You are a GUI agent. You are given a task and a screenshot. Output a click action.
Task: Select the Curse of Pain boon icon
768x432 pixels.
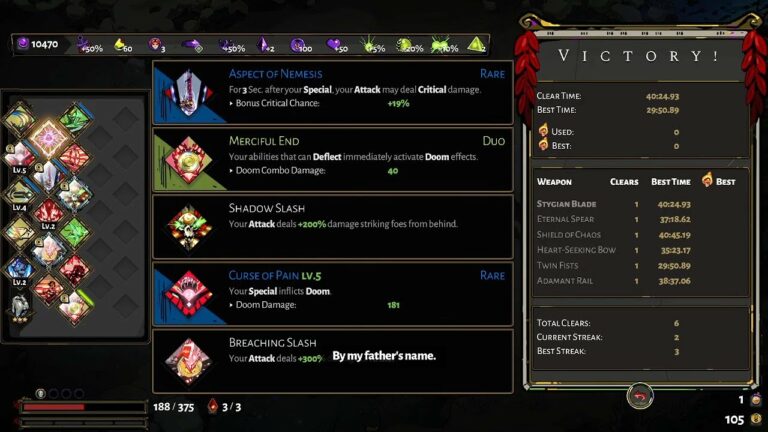point(189,294)
